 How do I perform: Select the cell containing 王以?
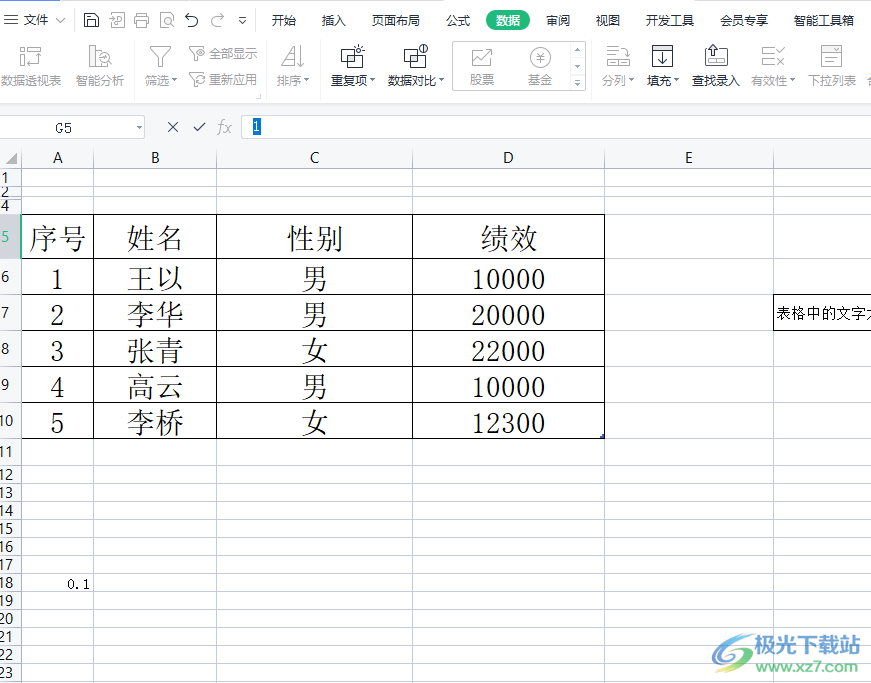pyautogui.click(x=155, y=277)
